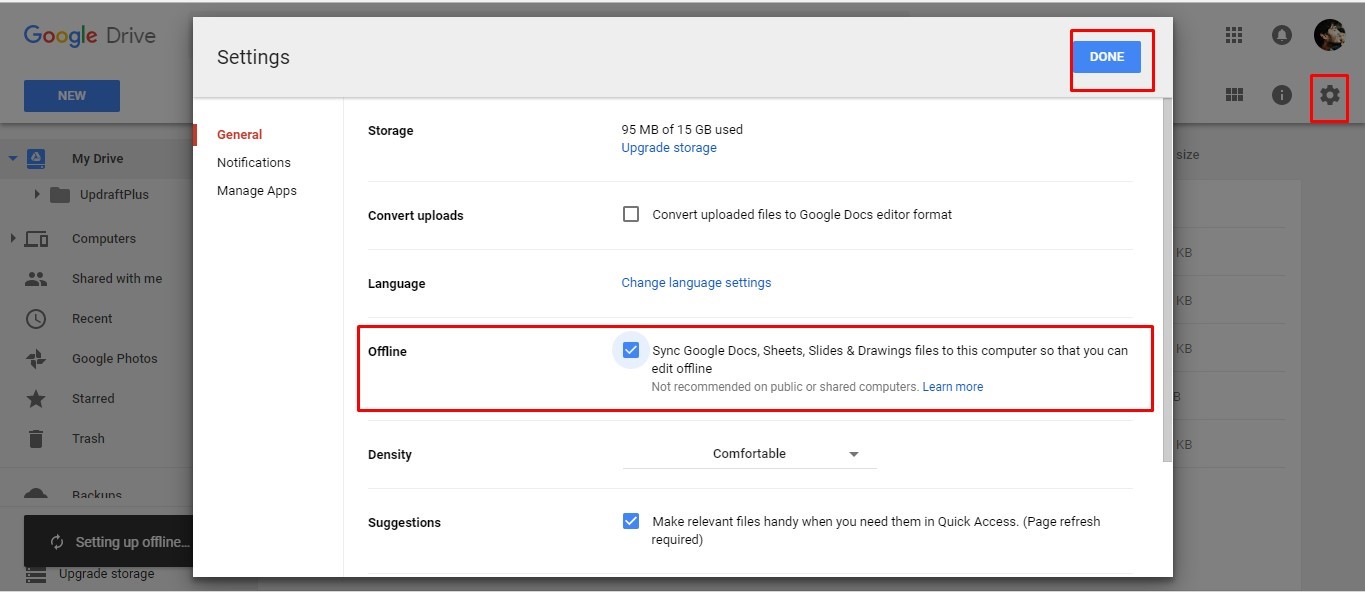Open the Density Comfortable dropdown
1365x592 pixels.
749,454
